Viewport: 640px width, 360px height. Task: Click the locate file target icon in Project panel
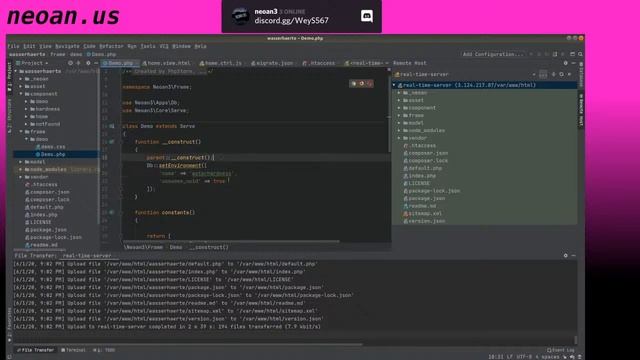coord(70,63)
